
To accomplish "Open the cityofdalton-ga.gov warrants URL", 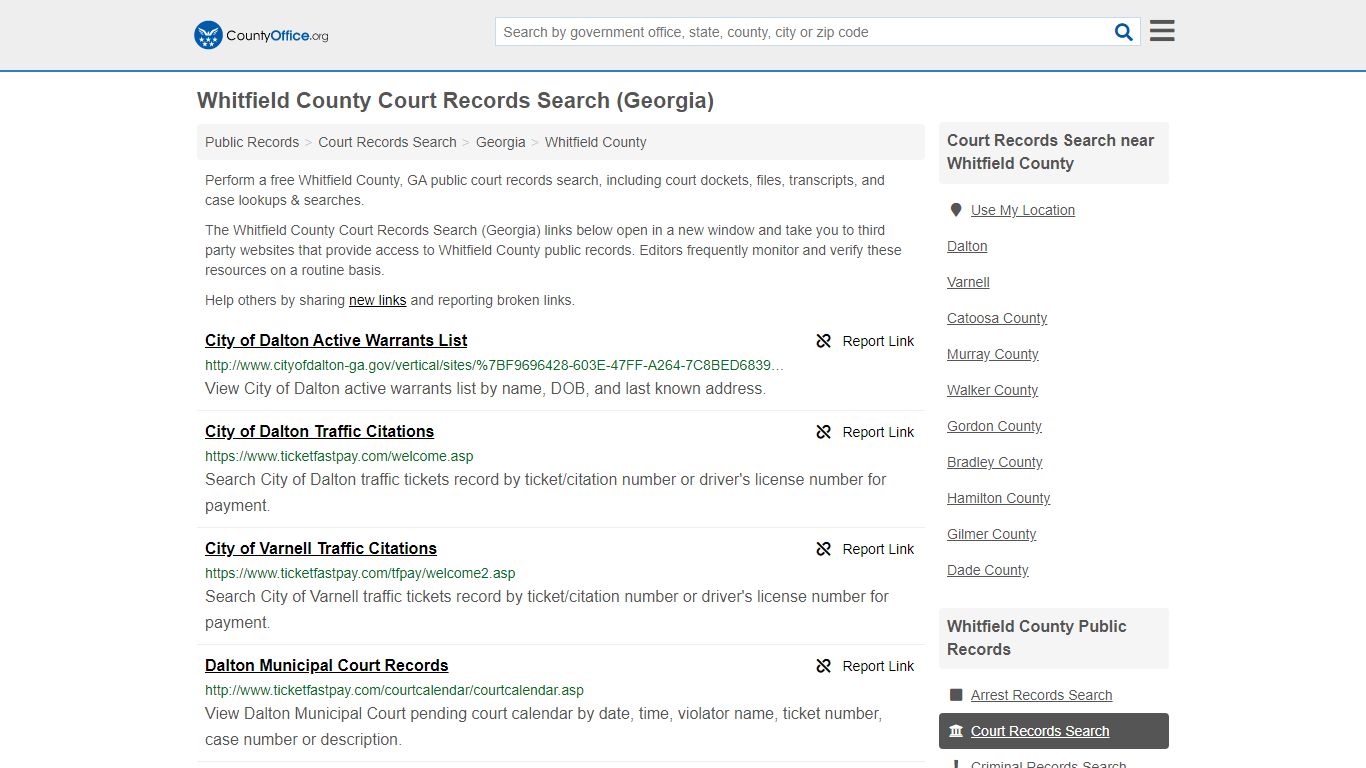I will tap(494, 365).
